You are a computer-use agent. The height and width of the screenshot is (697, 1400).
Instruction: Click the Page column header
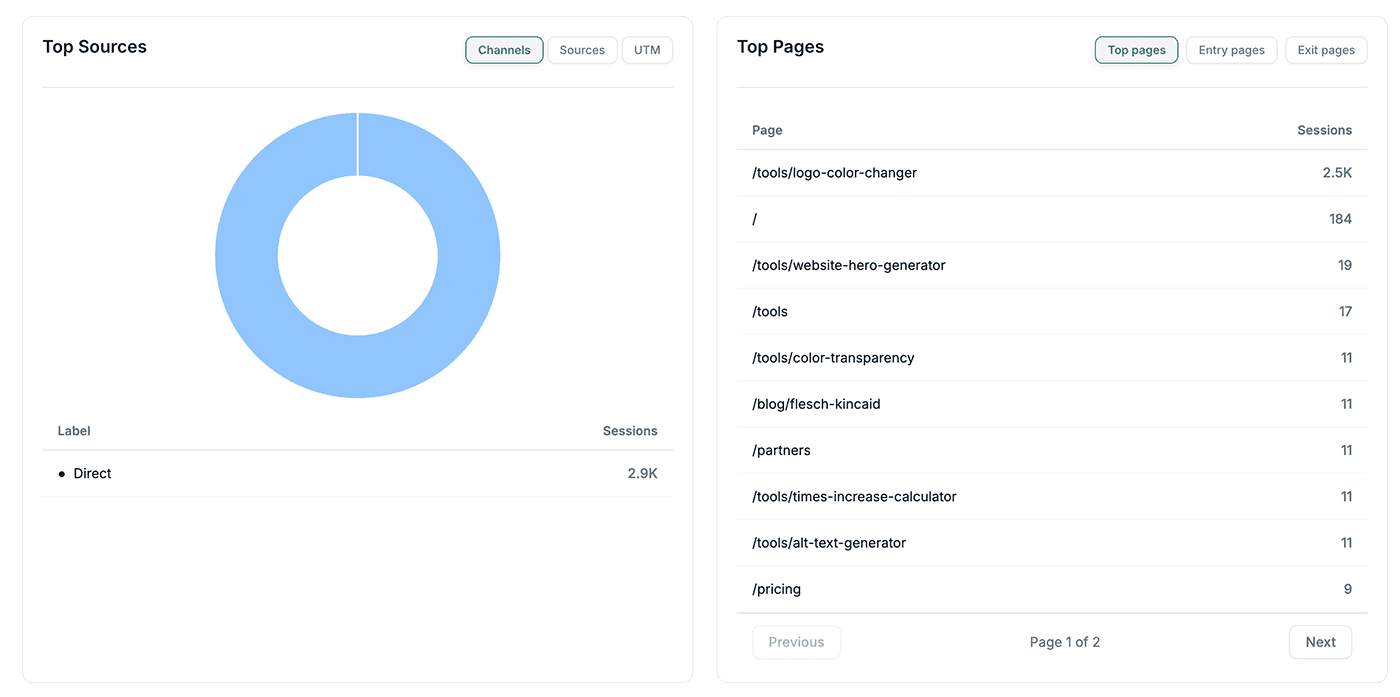pyautogui.click(x=767, y=130)
